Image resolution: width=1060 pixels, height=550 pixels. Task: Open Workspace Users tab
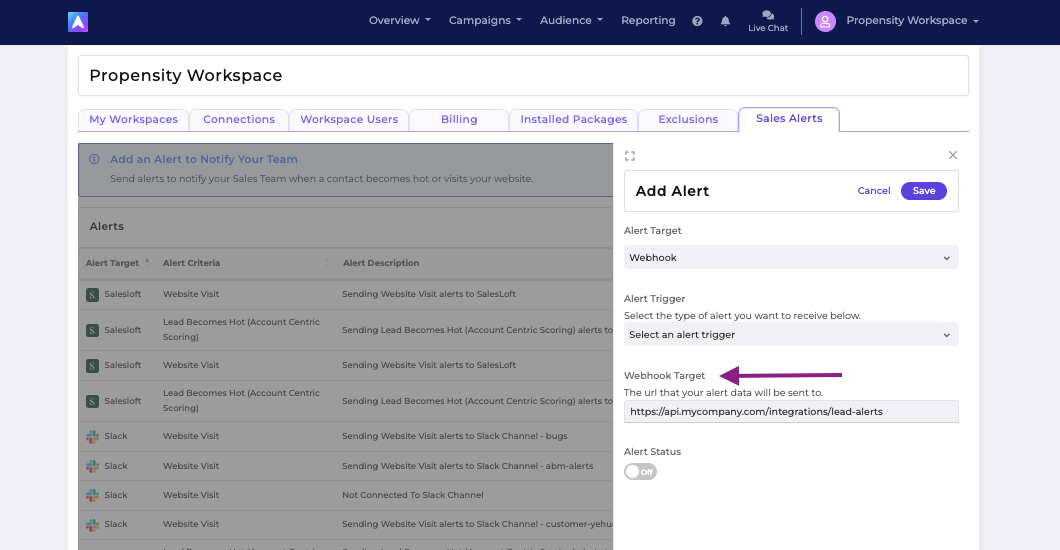pyautogui.click(x=349, y=120)
